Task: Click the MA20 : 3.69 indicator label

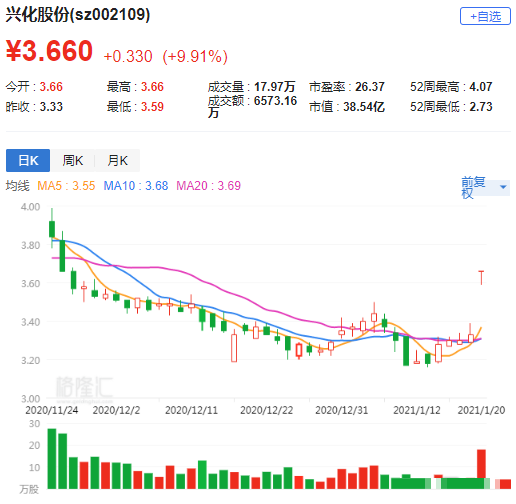Action: (x=208, y=186)
